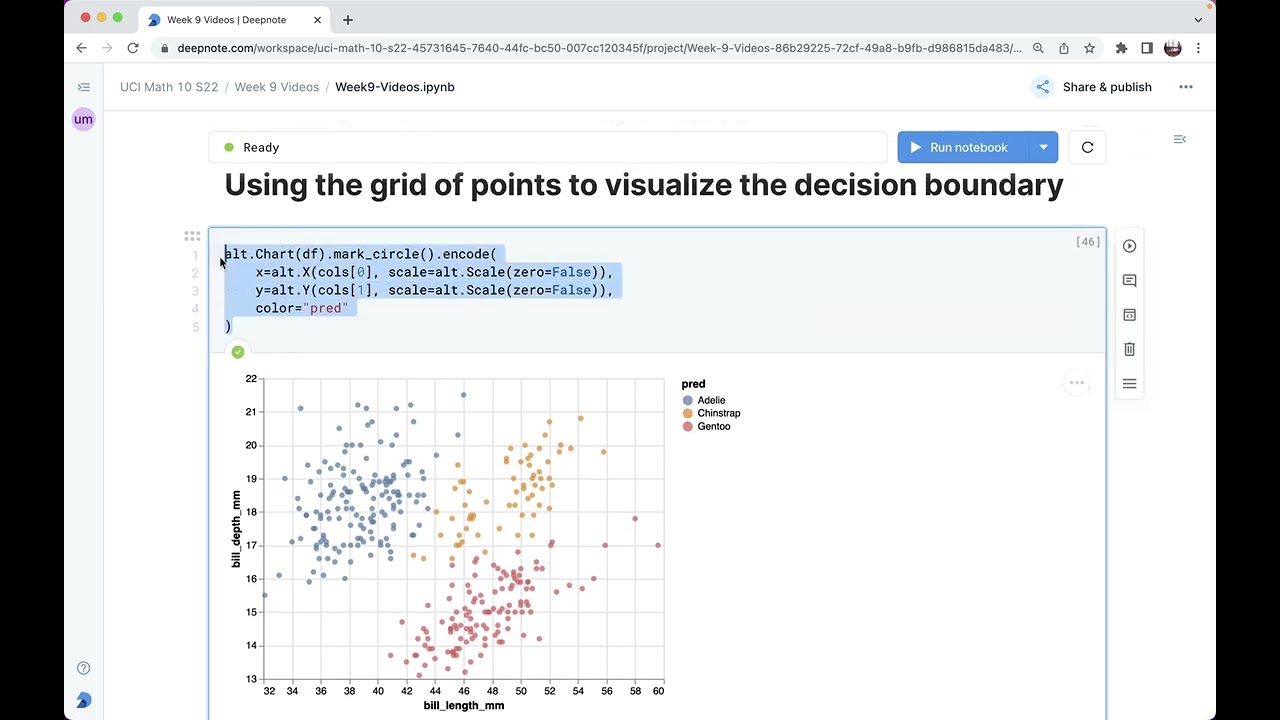
Task: Click the Deepnote logo at bottom left
Action: [x=84, y=701]
